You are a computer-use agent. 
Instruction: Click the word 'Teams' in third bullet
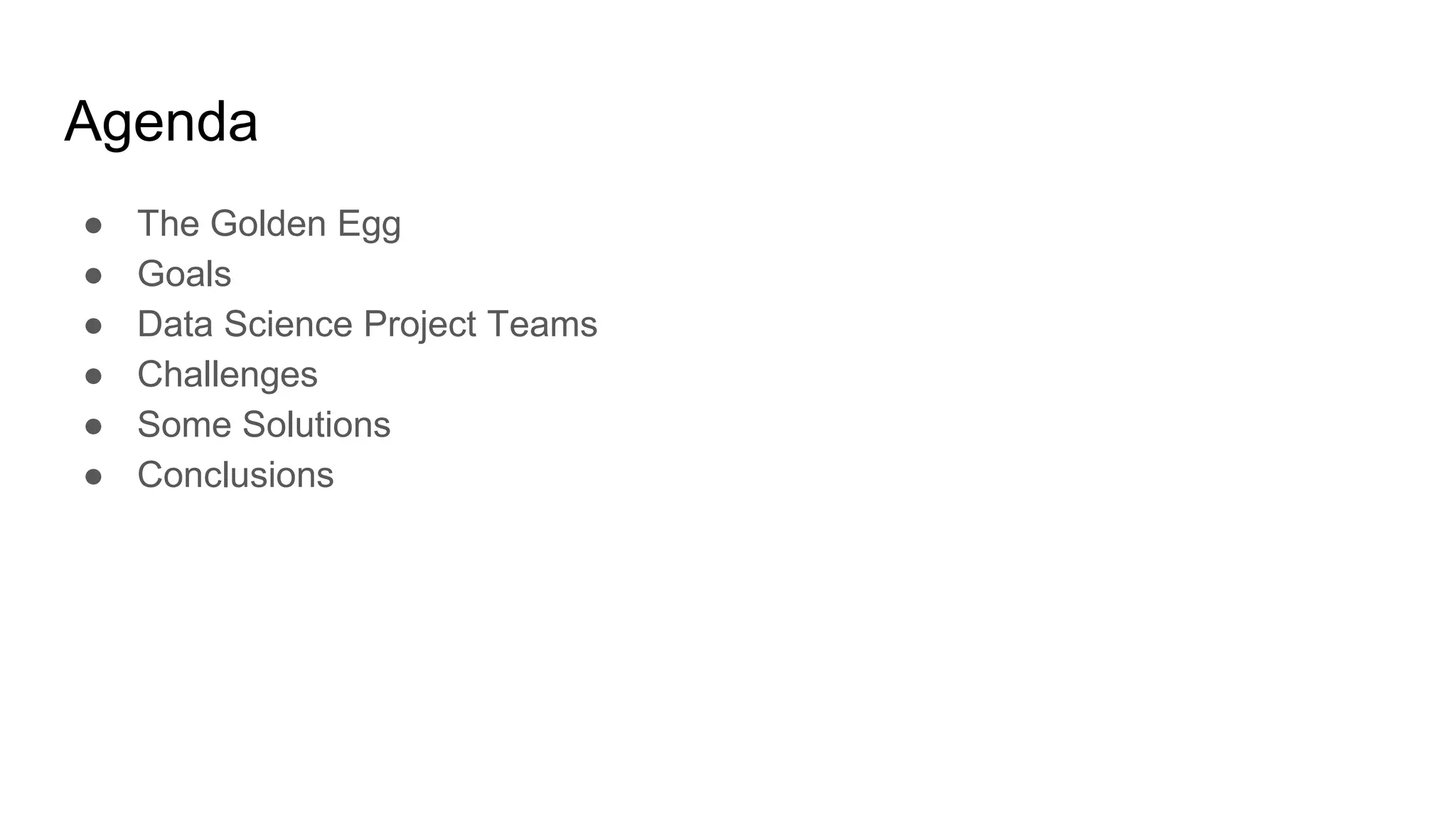(x=542, y=324)
